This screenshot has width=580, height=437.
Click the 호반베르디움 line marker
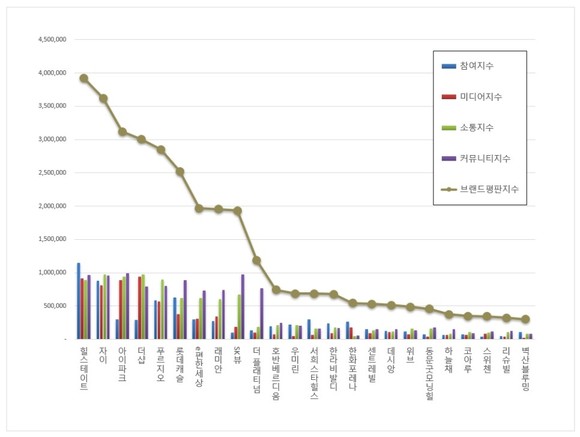point(276,290)
